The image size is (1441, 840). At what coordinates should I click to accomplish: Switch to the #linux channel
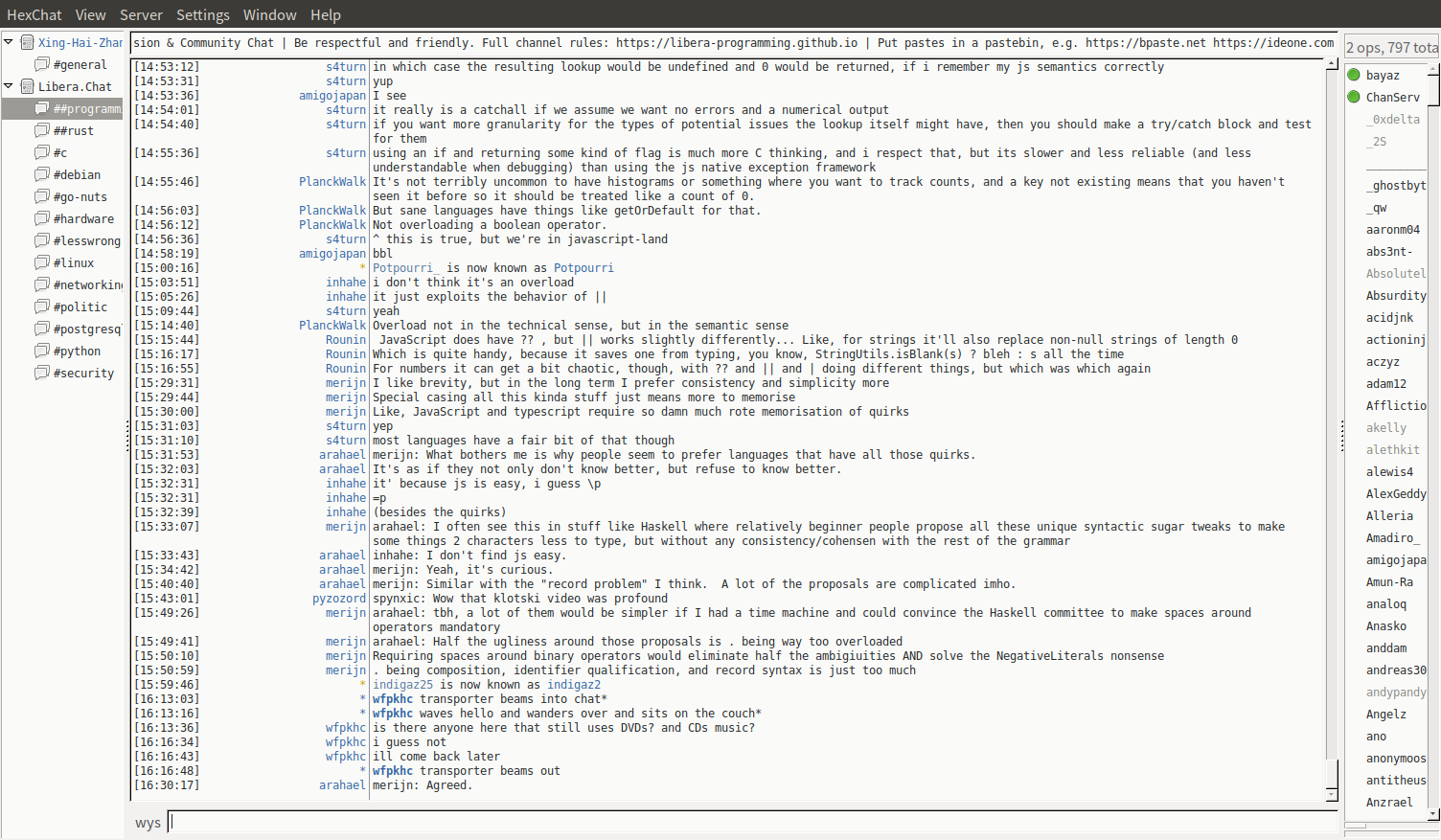point(74,262)
